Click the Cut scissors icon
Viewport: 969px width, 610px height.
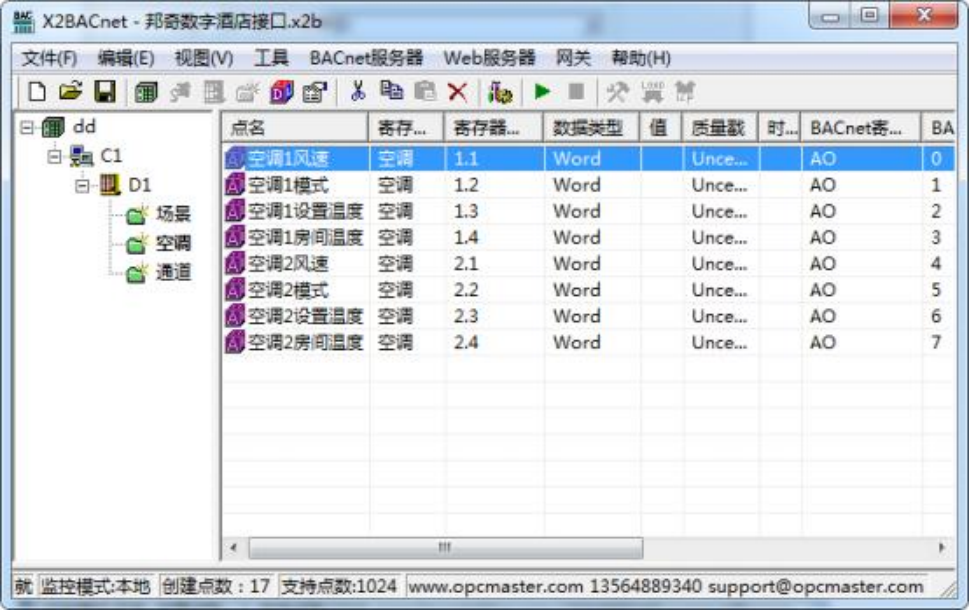(x=358, y=92)
